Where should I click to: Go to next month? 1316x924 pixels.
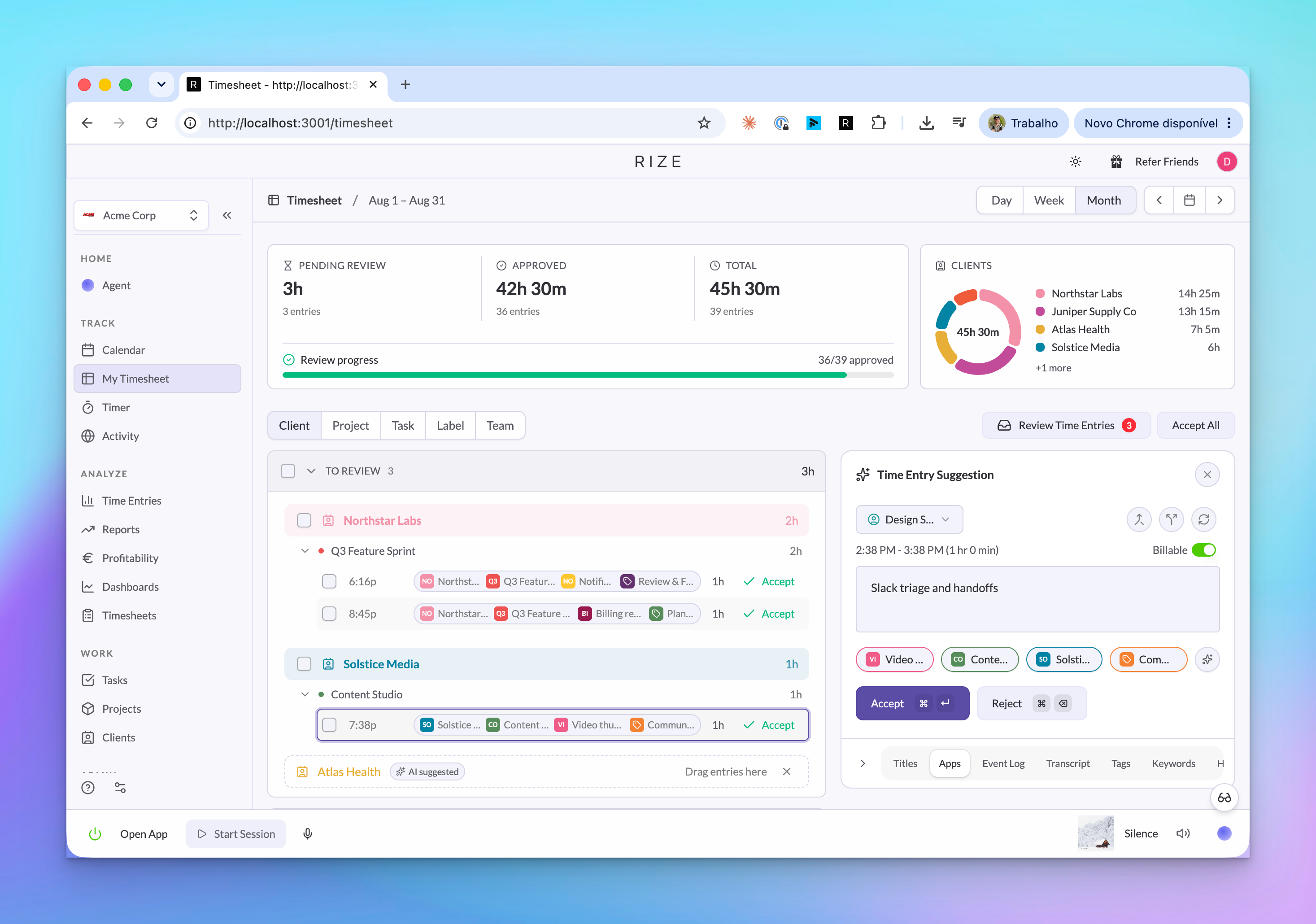pos(1220,200)
